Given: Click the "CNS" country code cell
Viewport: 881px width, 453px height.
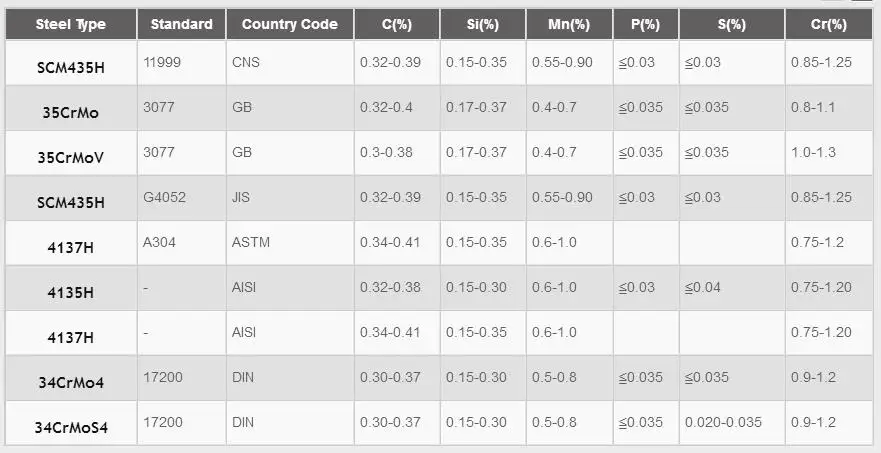Looking at the screenshot, I should tap(246, 62).
